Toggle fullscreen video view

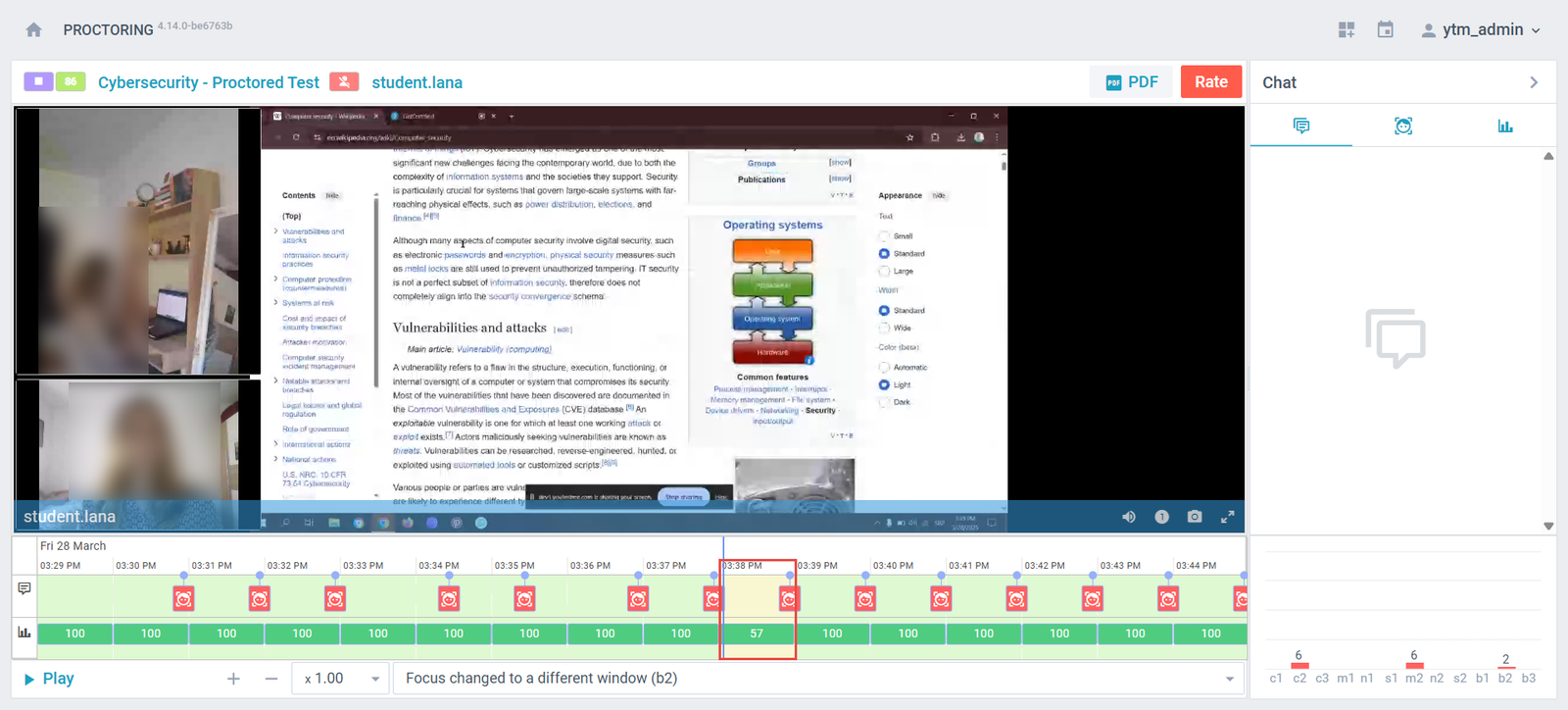(1227, 517)
